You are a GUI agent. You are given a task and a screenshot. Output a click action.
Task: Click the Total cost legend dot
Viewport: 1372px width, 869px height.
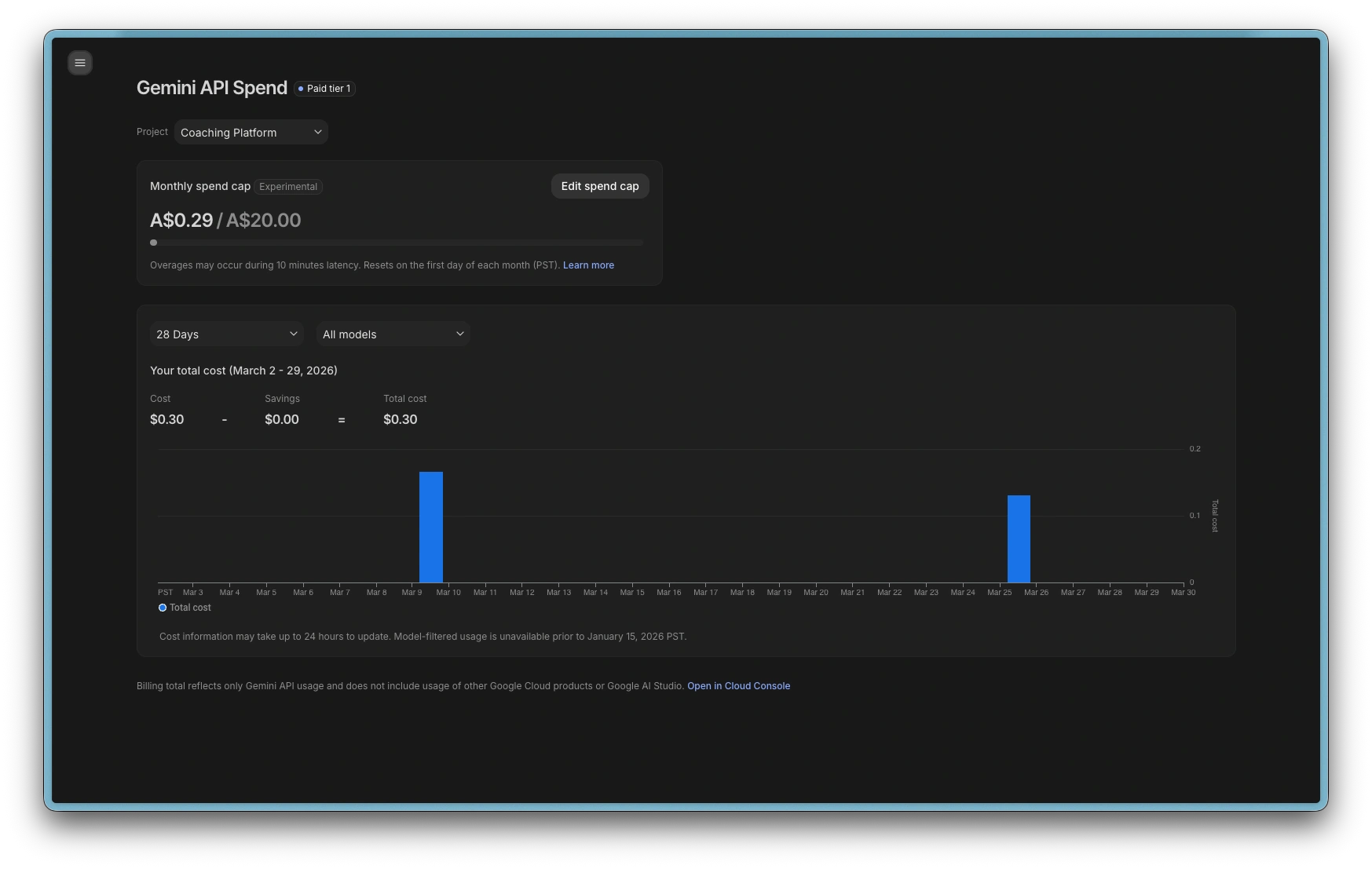(163, 608)
